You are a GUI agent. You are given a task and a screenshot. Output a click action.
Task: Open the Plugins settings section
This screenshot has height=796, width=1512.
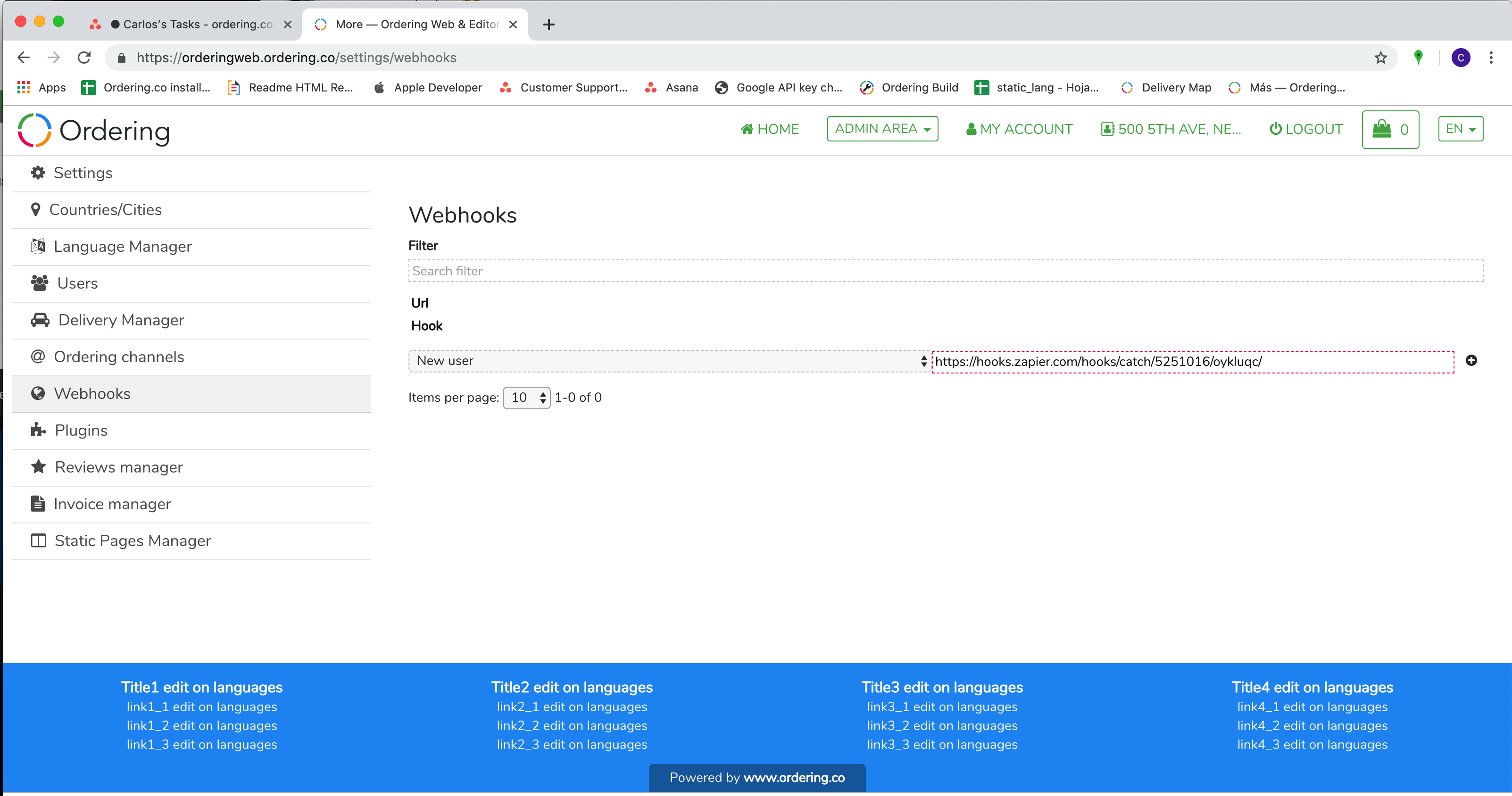[81, 430]
